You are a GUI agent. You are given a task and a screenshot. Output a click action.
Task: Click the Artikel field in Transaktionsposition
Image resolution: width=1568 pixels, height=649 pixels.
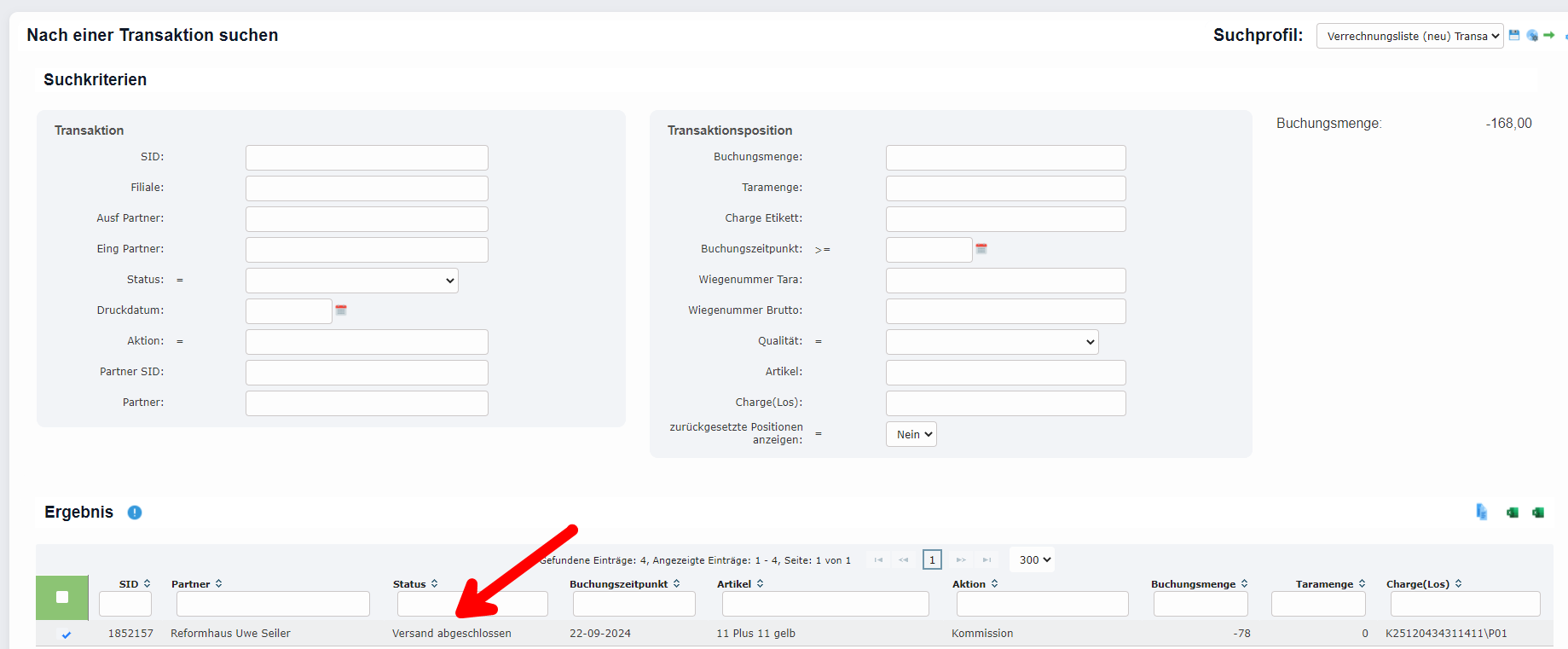click(x=1005, y=373)
